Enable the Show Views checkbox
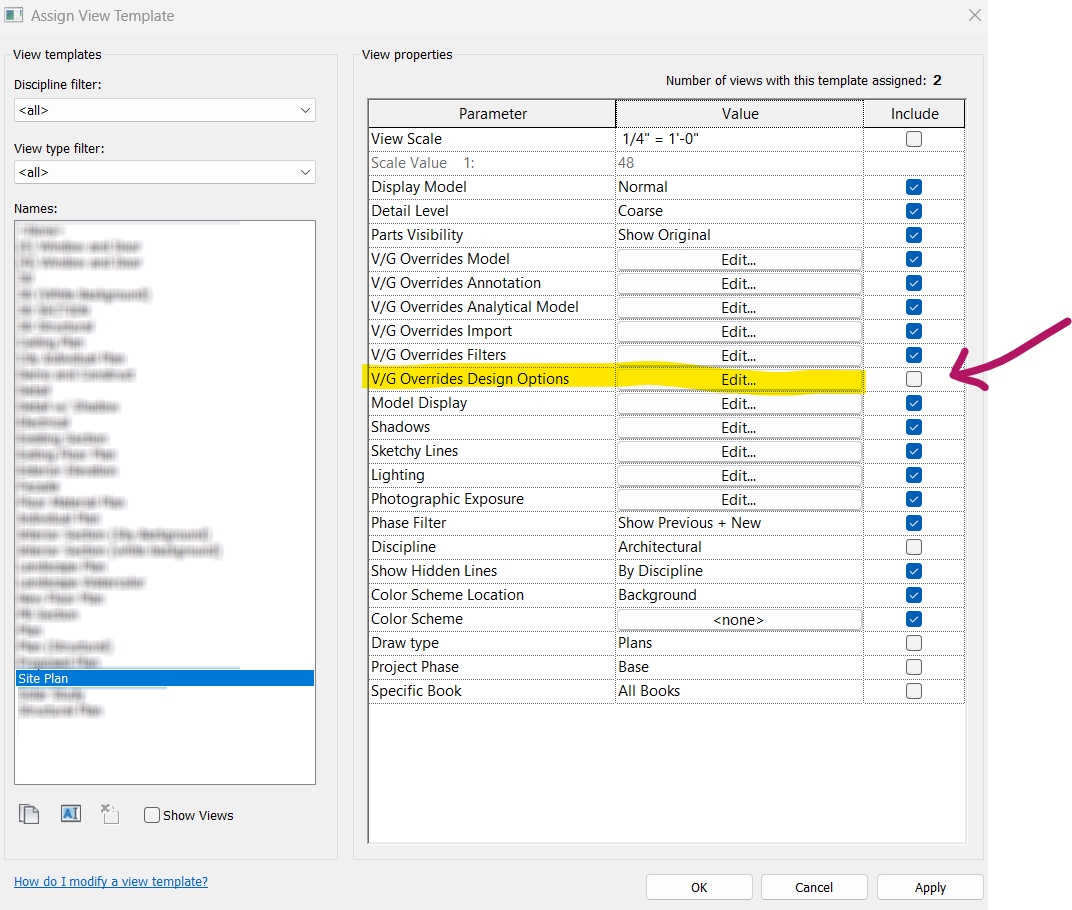The width and height of the screenshot is (1072, 910). [x=152, y=815]
